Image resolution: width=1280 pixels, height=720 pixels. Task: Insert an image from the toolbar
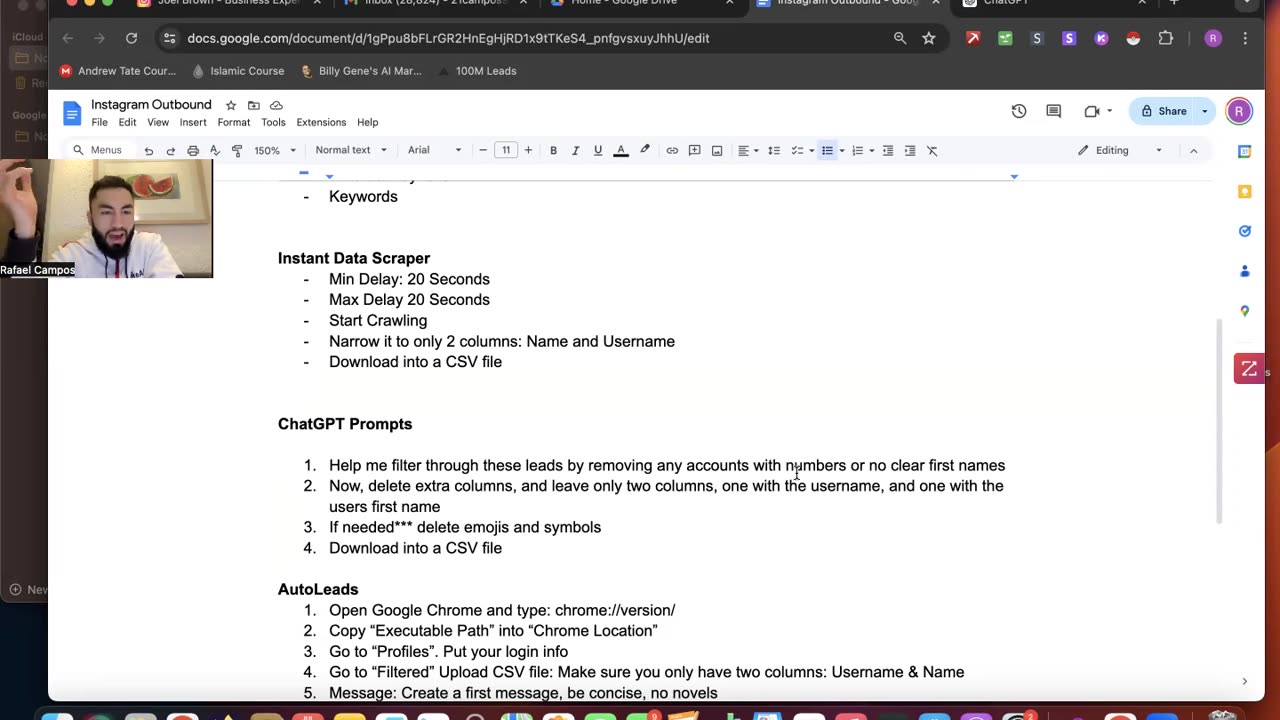pos(717,151)
